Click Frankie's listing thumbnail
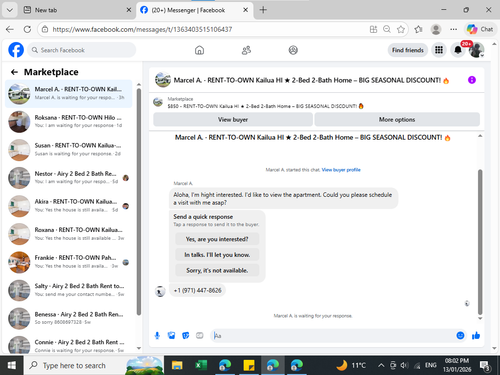 point(19,262)
